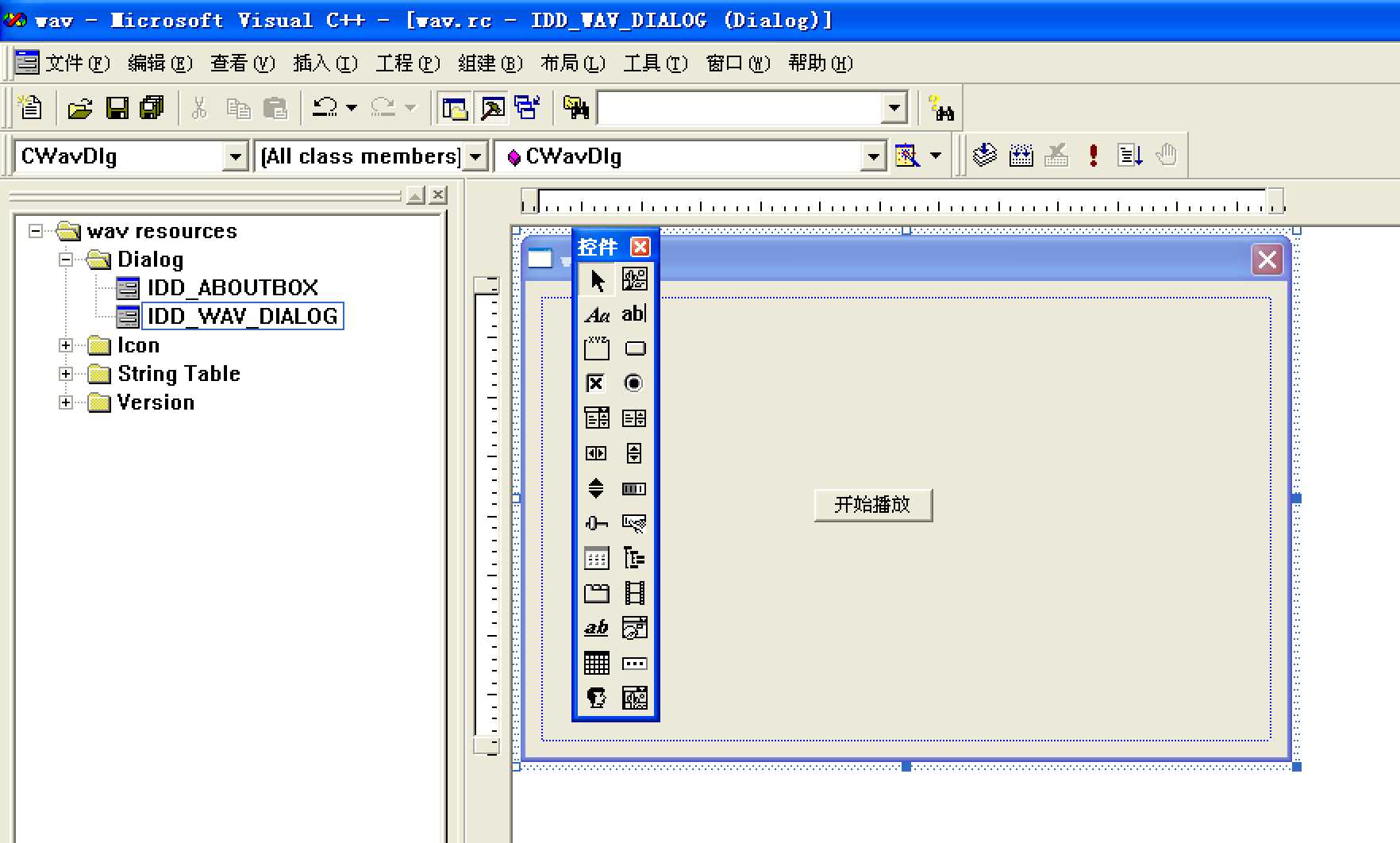Build project with Build toolbar icon

[1021, 155]
